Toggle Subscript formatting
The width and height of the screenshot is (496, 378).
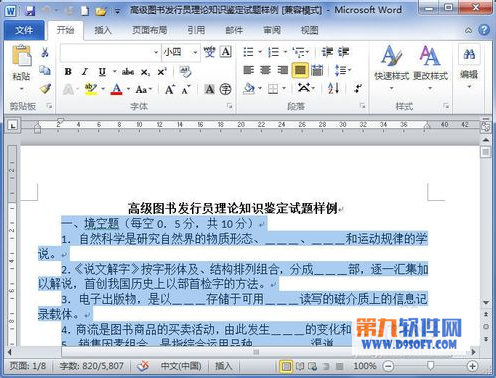coord(145,72)
